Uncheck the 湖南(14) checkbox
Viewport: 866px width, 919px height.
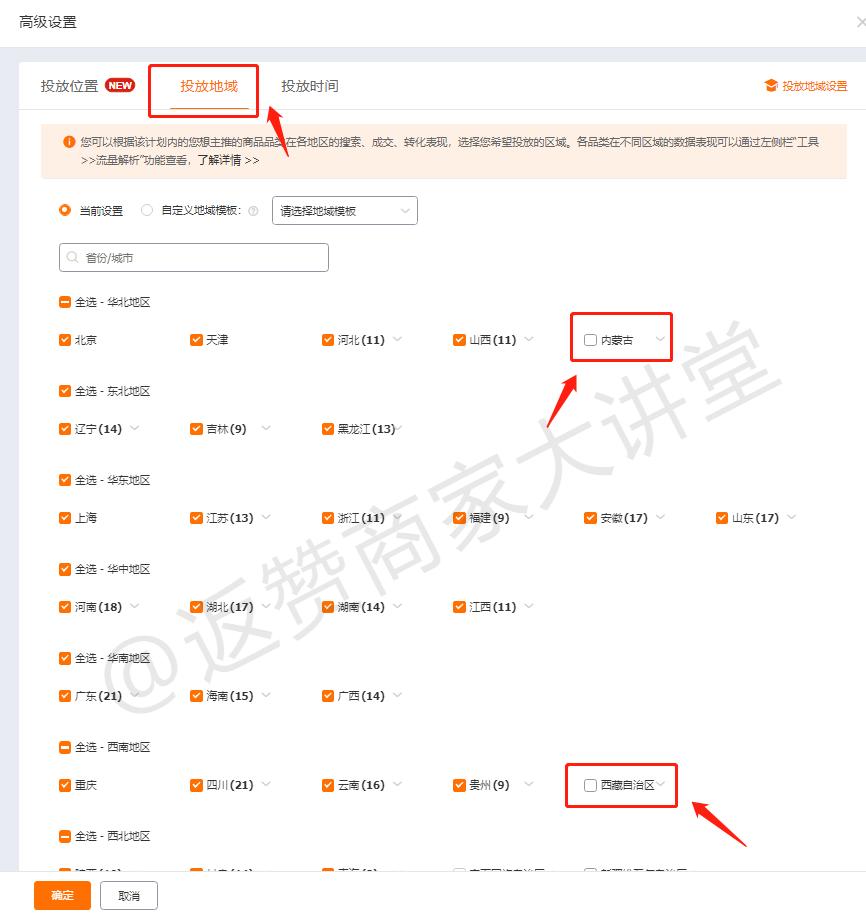click(328, 607)
